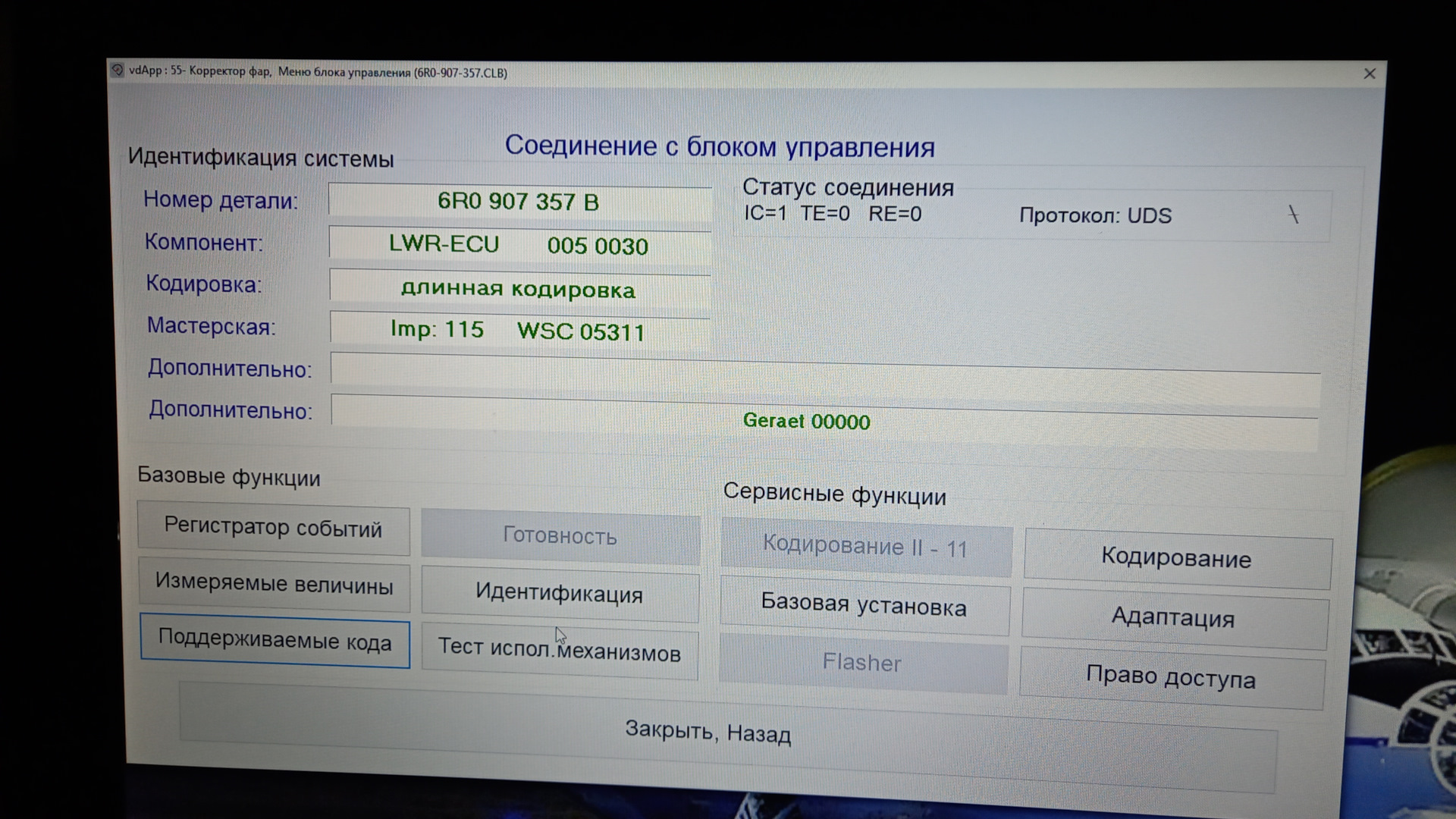Click the Измеряемые величины button
The image size is (1456, 819).
point(274,585)
